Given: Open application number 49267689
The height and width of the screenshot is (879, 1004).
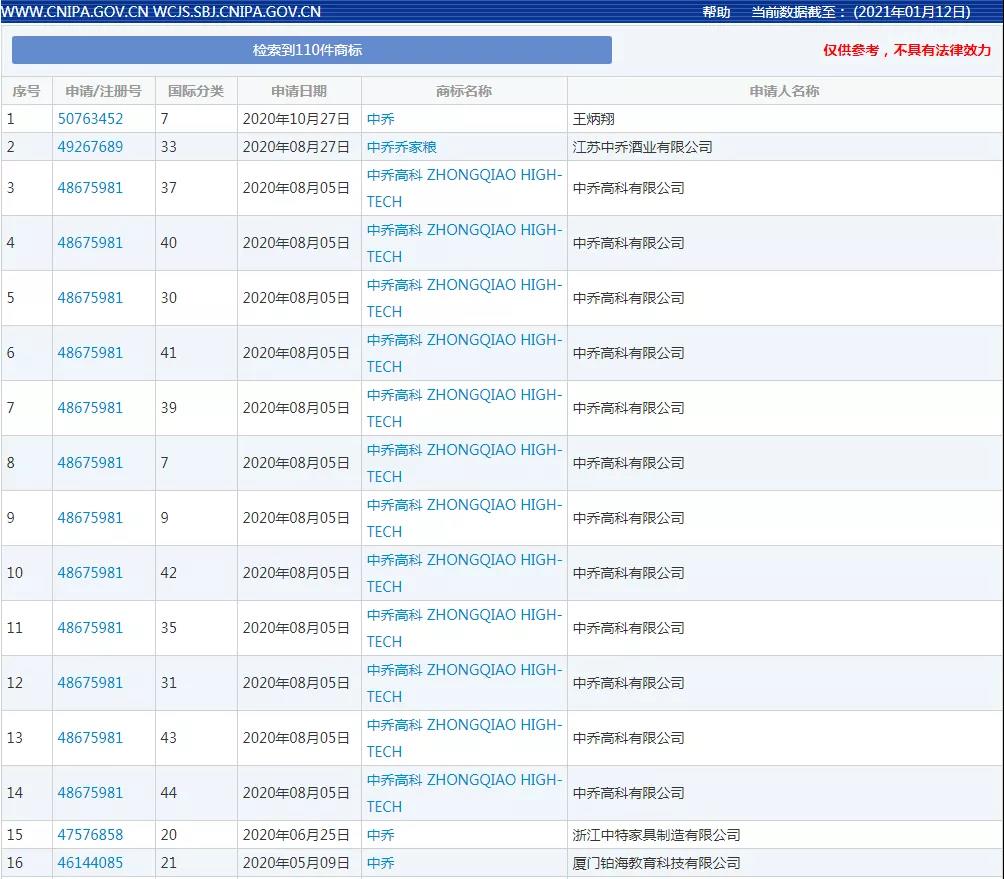Looking at the screenshot, I should 90,147.
